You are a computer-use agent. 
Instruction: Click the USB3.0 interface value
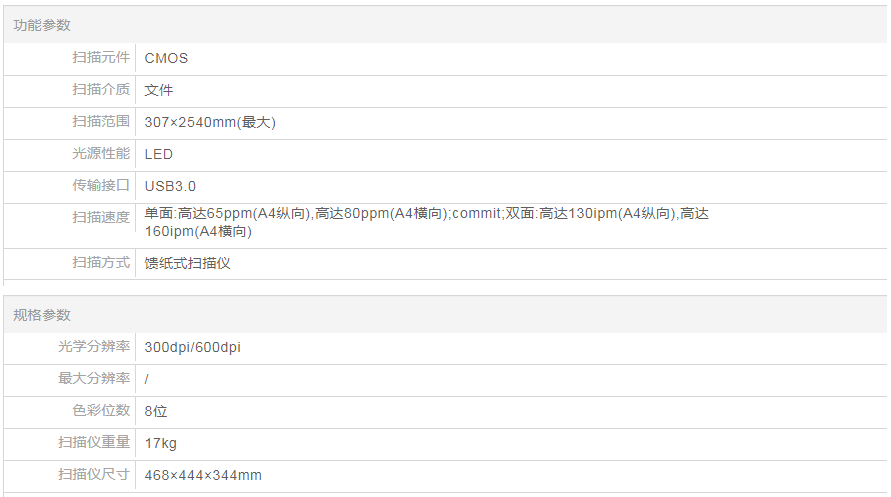click(x=170, y=186)
